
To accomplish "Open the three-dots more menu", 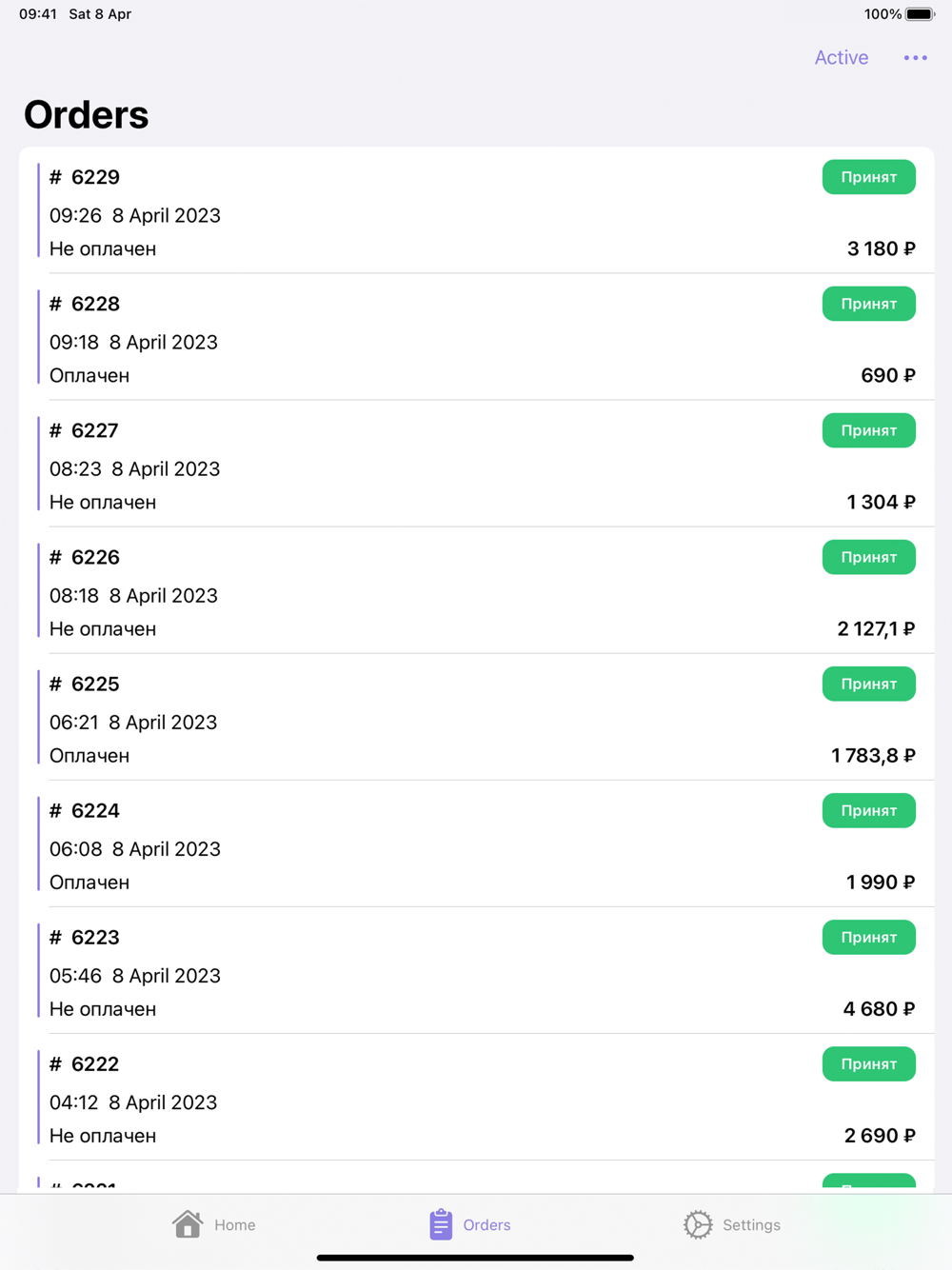I will click(915, 58).
